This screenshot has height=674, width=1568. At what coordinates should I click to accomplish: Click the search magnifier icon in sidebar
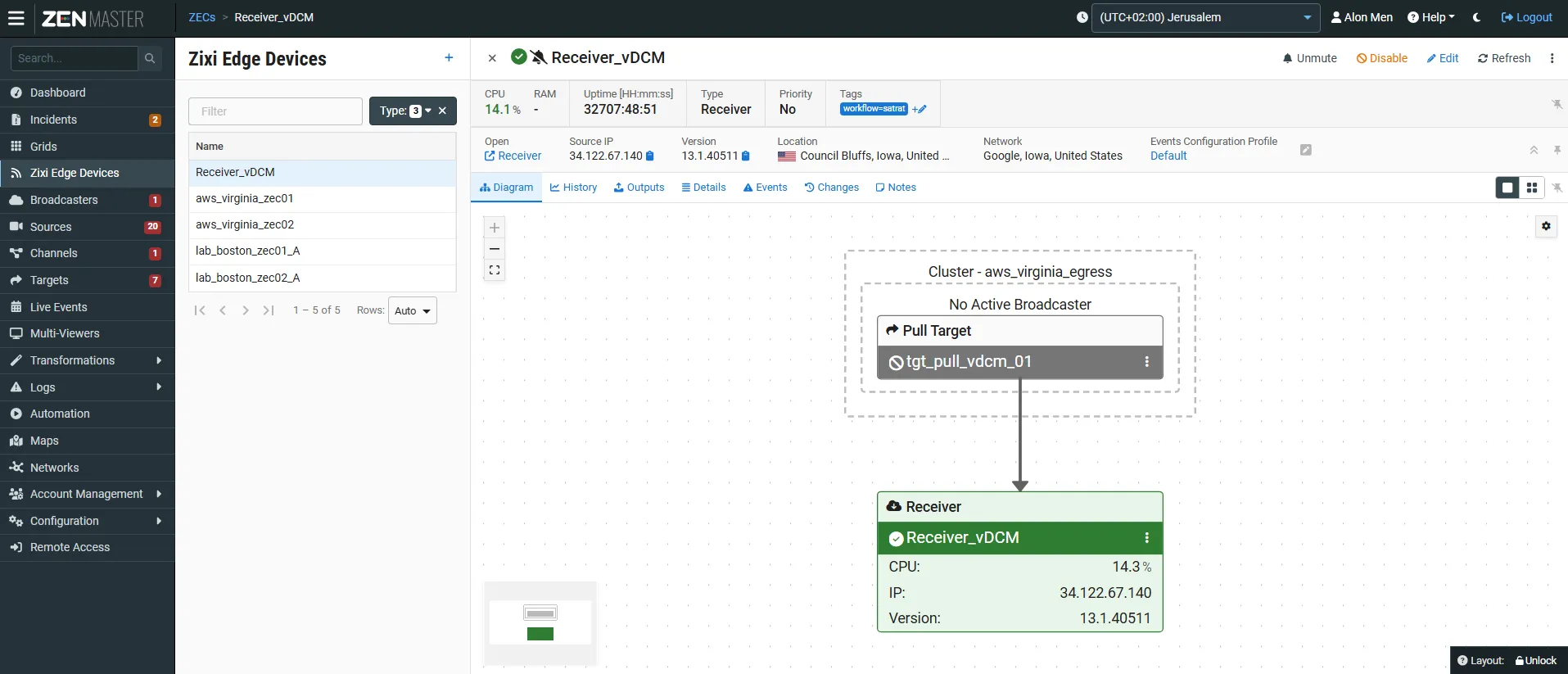point(150,58)
